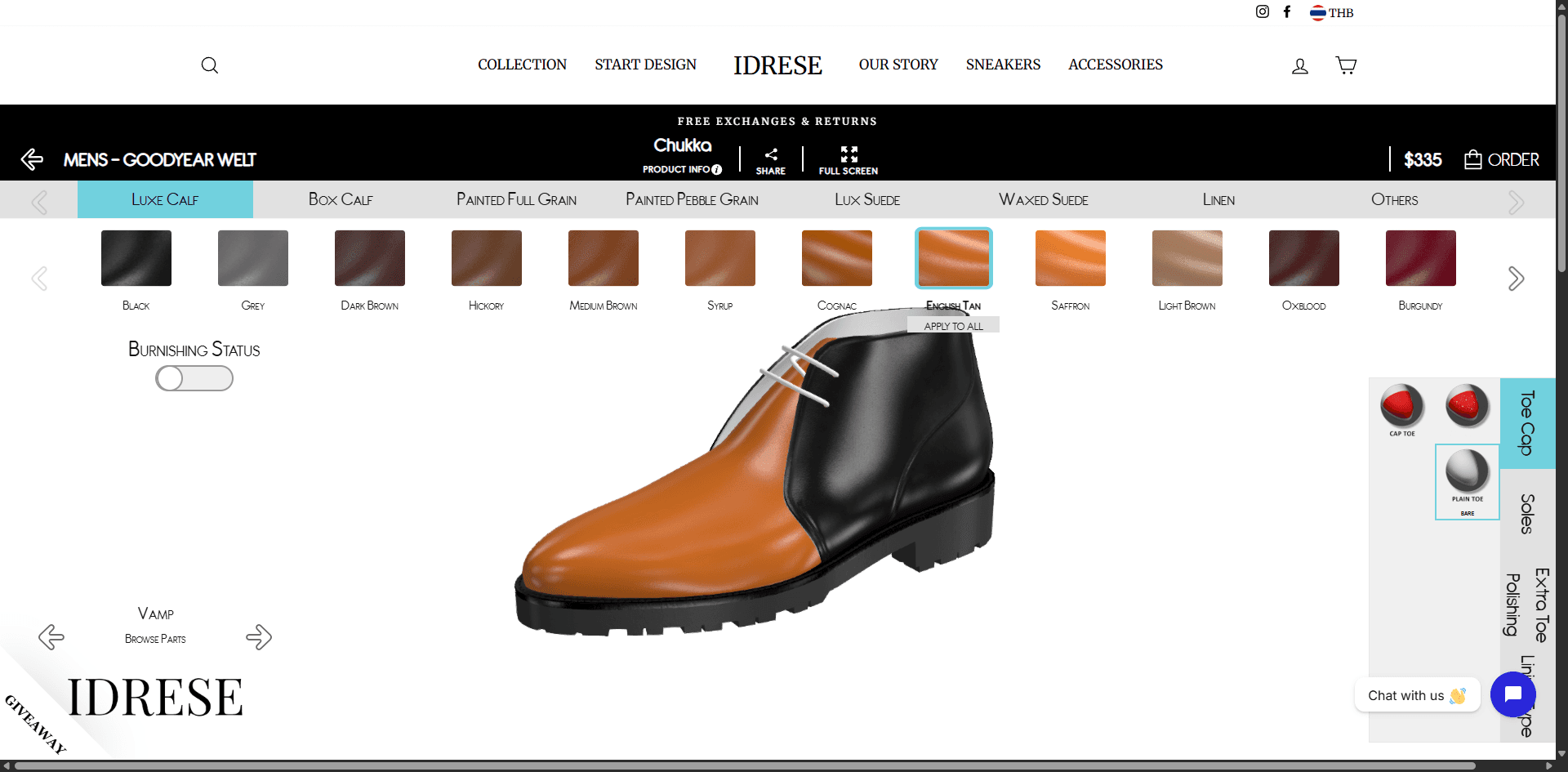Open the THB currency selector
The image size is (1568, 772).
[x=1331, y=12]
